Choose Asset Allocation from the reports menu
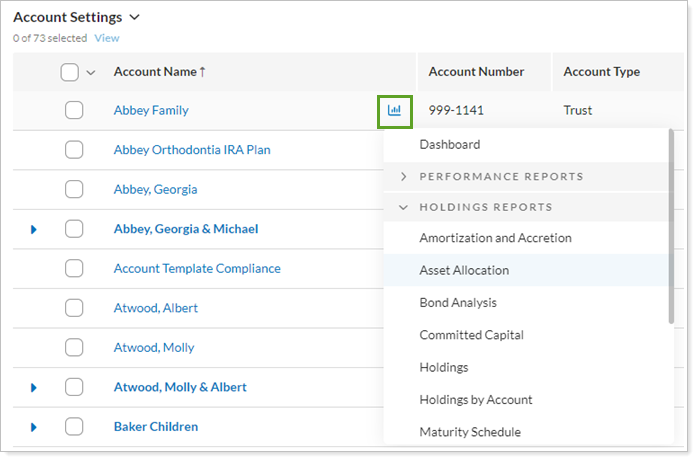 464,270
